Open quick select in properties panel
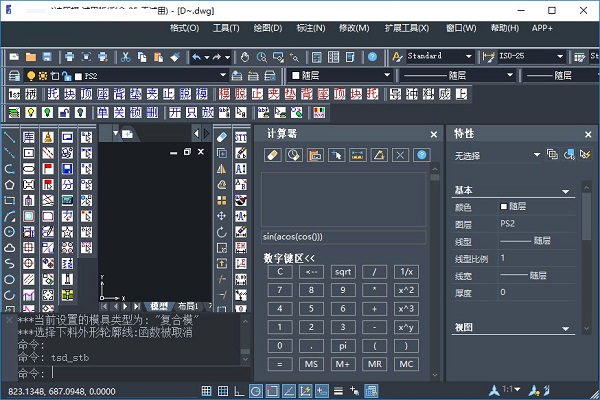 pyautogui.click(x=585, y=154)
